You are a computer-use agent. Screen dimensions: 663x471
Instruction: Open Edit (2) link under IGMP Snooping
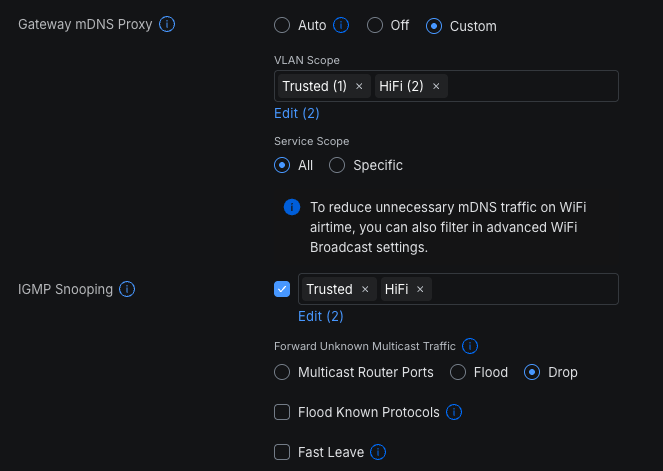[320, 316]
